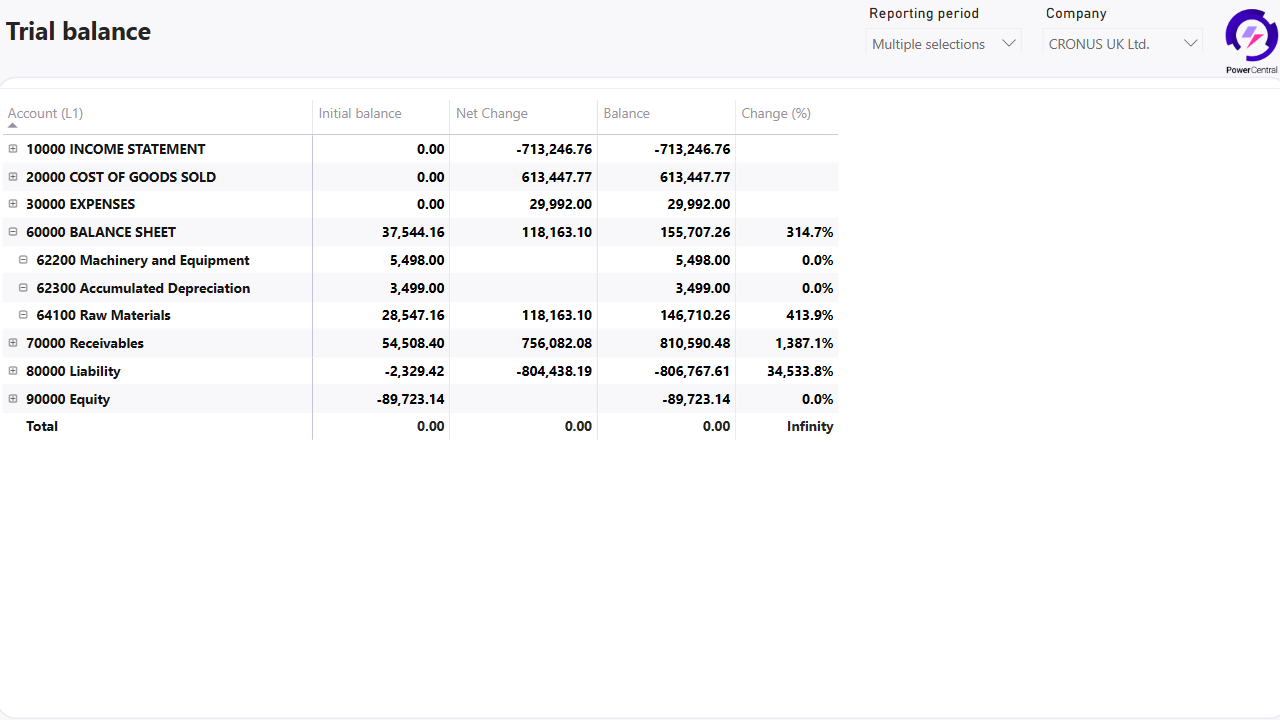This screenshot has width=1280, height=720.
Task: Select the 80000 Liability label
Action: click(73, 371)
